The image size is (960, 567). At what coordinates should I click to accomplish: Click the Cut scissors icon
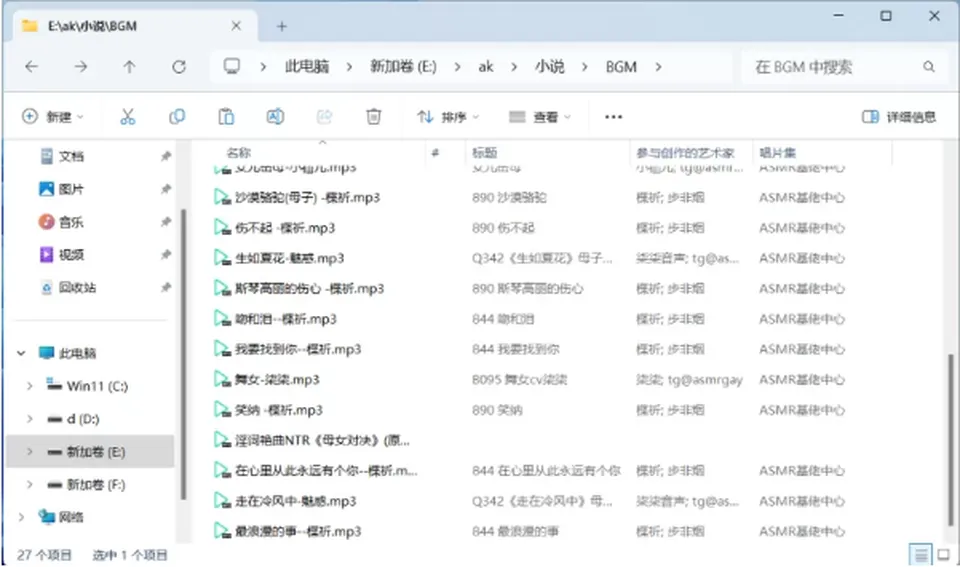click(x=127, y=116)
